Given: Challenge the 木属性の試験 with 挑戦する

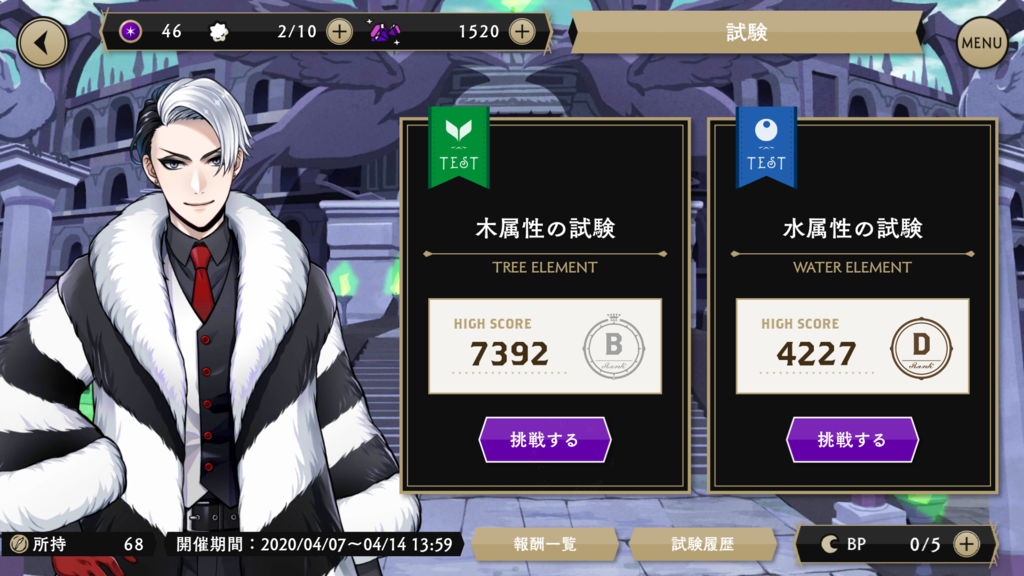Looking at the screenshot, I should pyautogui.click(x=545, y=440).
